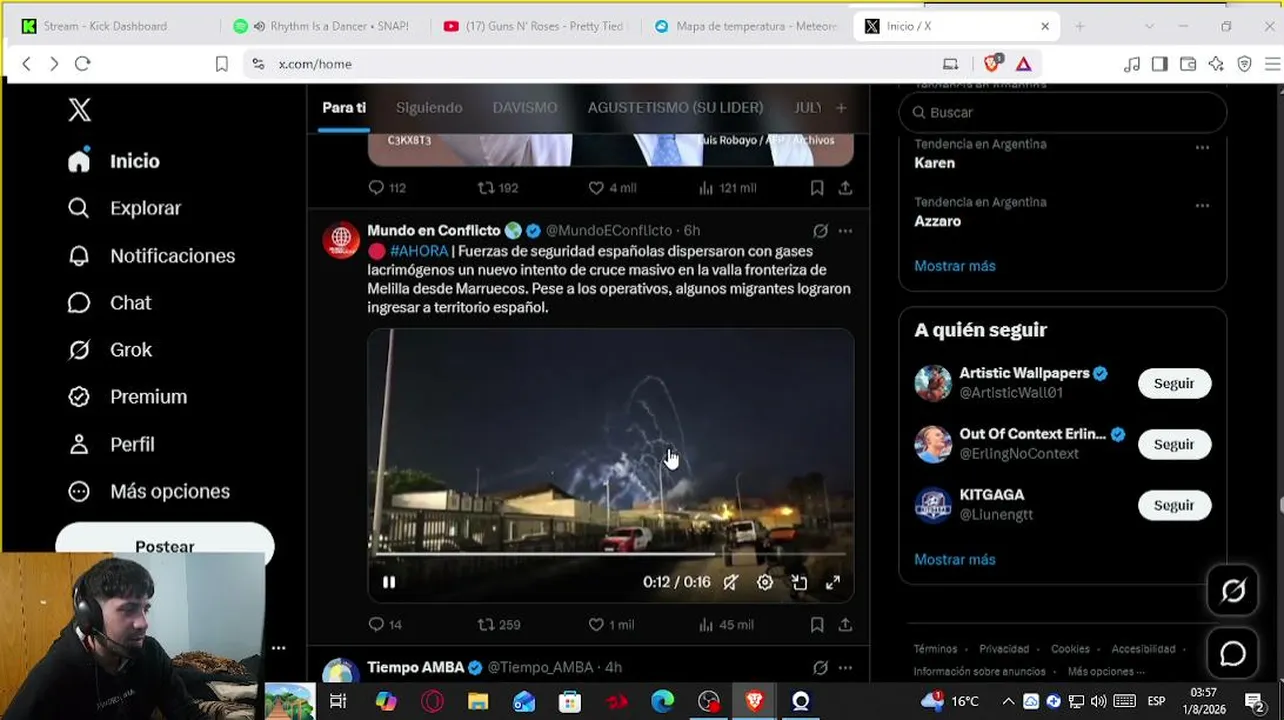Screen dimensions: 1284x720
Task: Show hidden system tray icons
Action: click(x=1008, y=701)
